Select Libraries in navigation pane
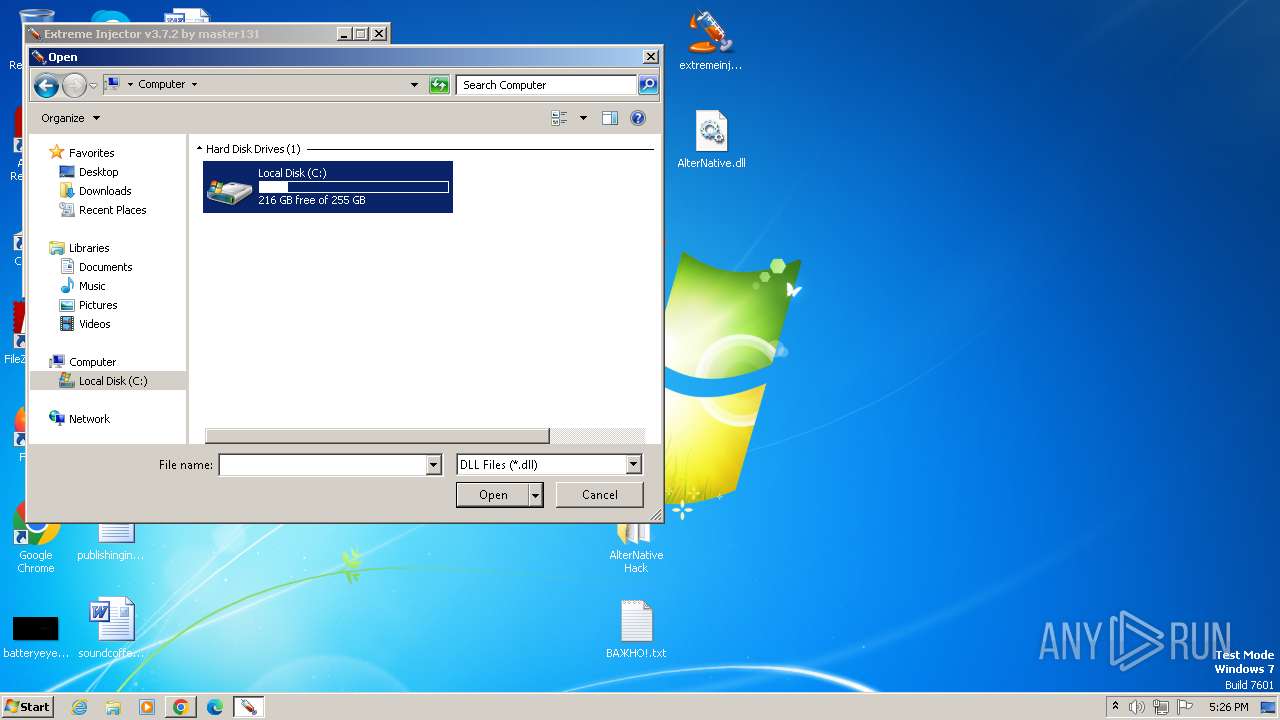The image size is (1280, 720). (x=89, y=248)
